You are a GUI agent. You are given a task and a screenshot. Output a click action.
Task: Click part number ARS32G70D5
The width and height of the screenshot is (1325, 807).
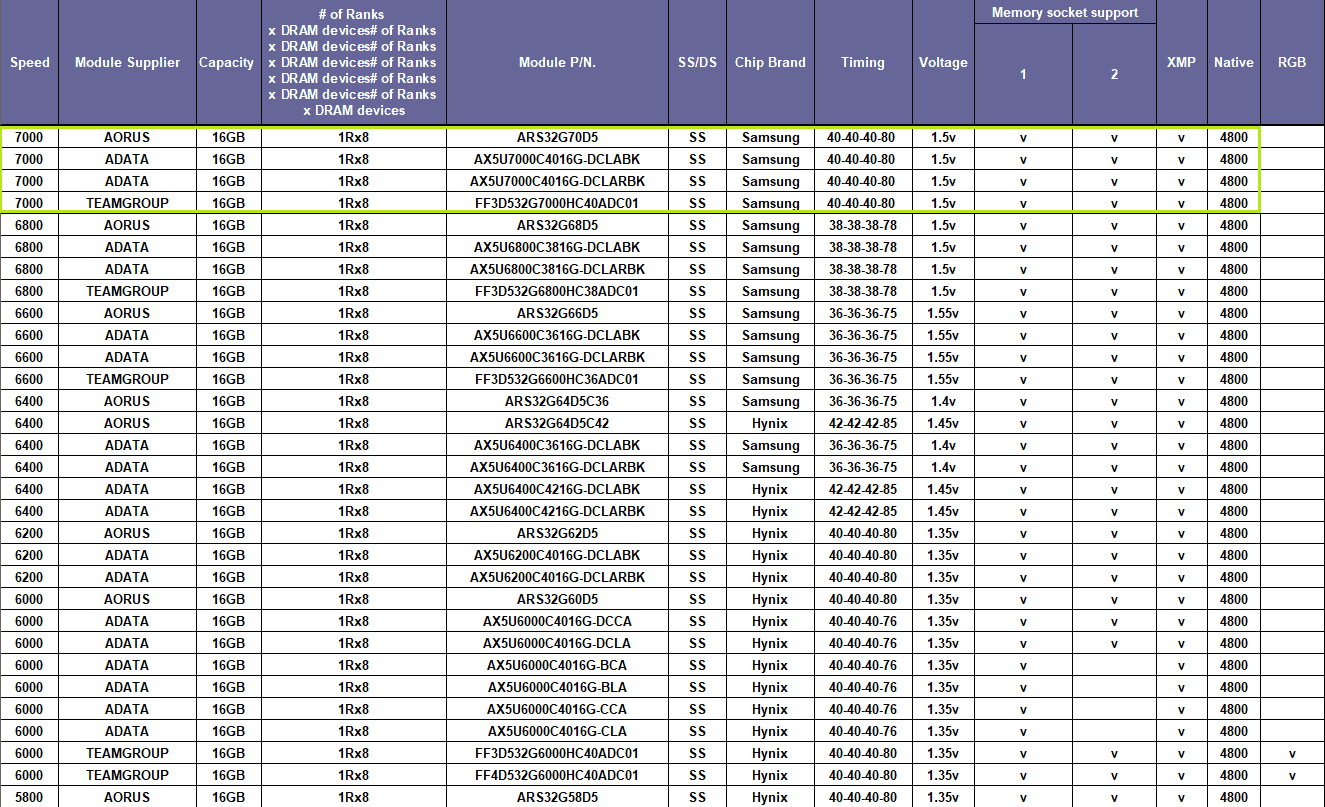tap(557, 137)
